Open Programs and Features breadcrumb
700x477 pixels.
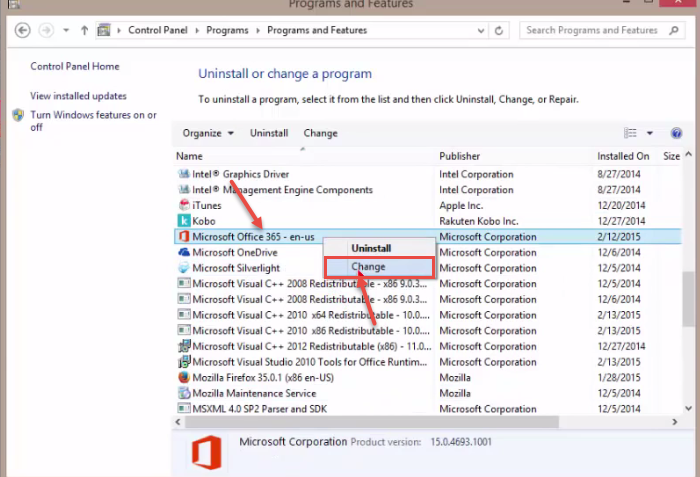click(x=317, y=30)
